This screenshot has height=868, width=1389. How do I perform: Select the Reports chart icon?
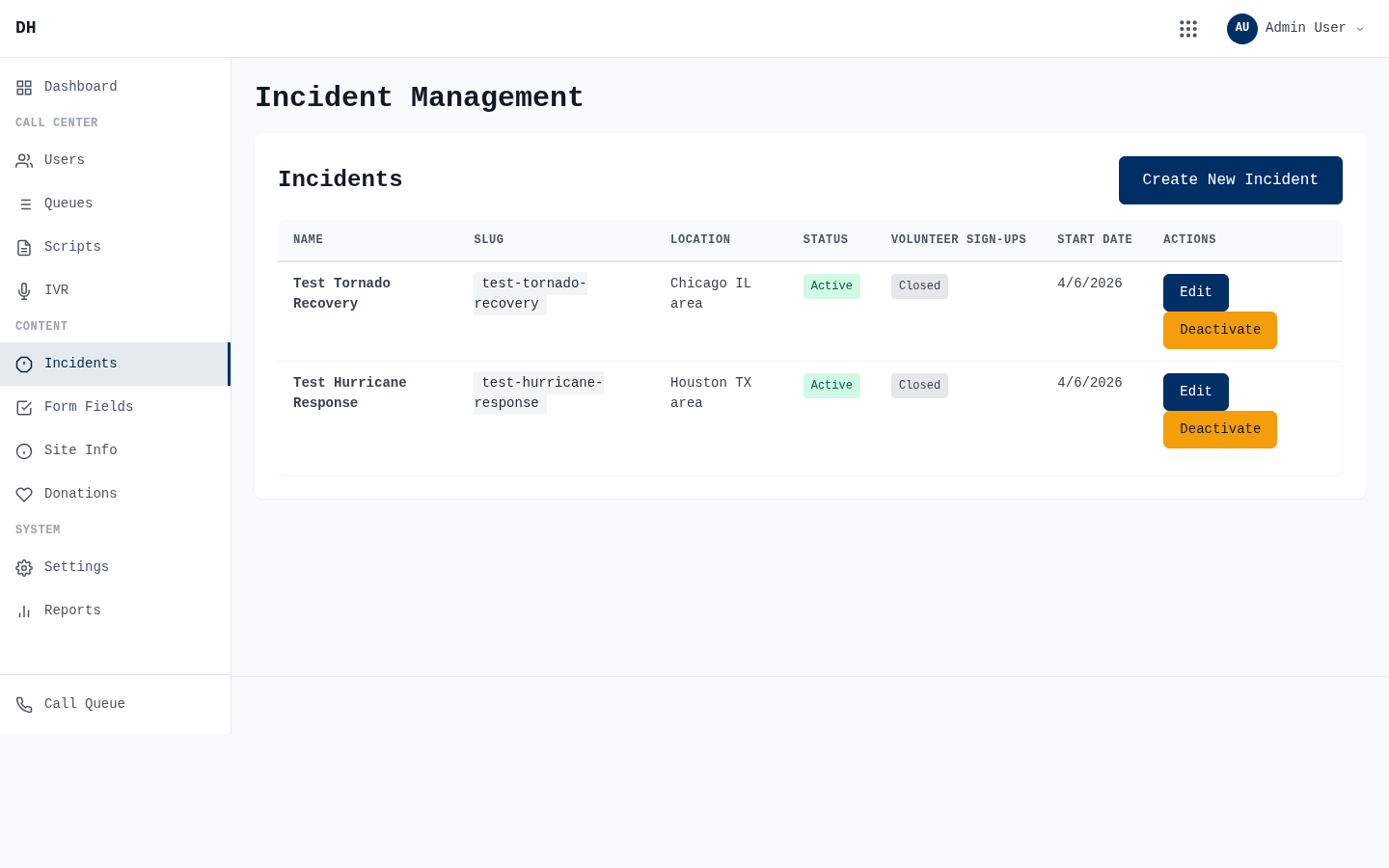click(24, 610)
